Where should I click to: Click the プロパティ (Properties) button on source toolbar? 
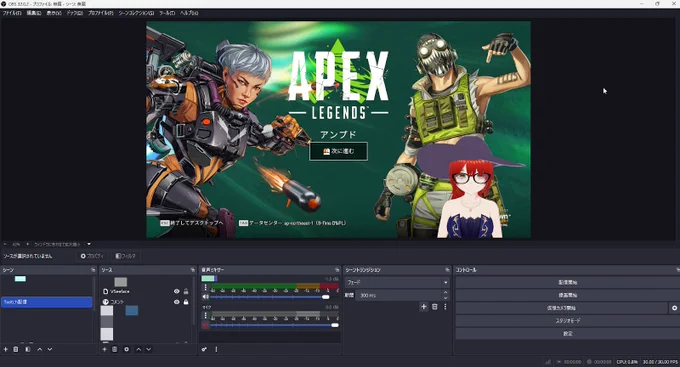(x=92, y=256)
